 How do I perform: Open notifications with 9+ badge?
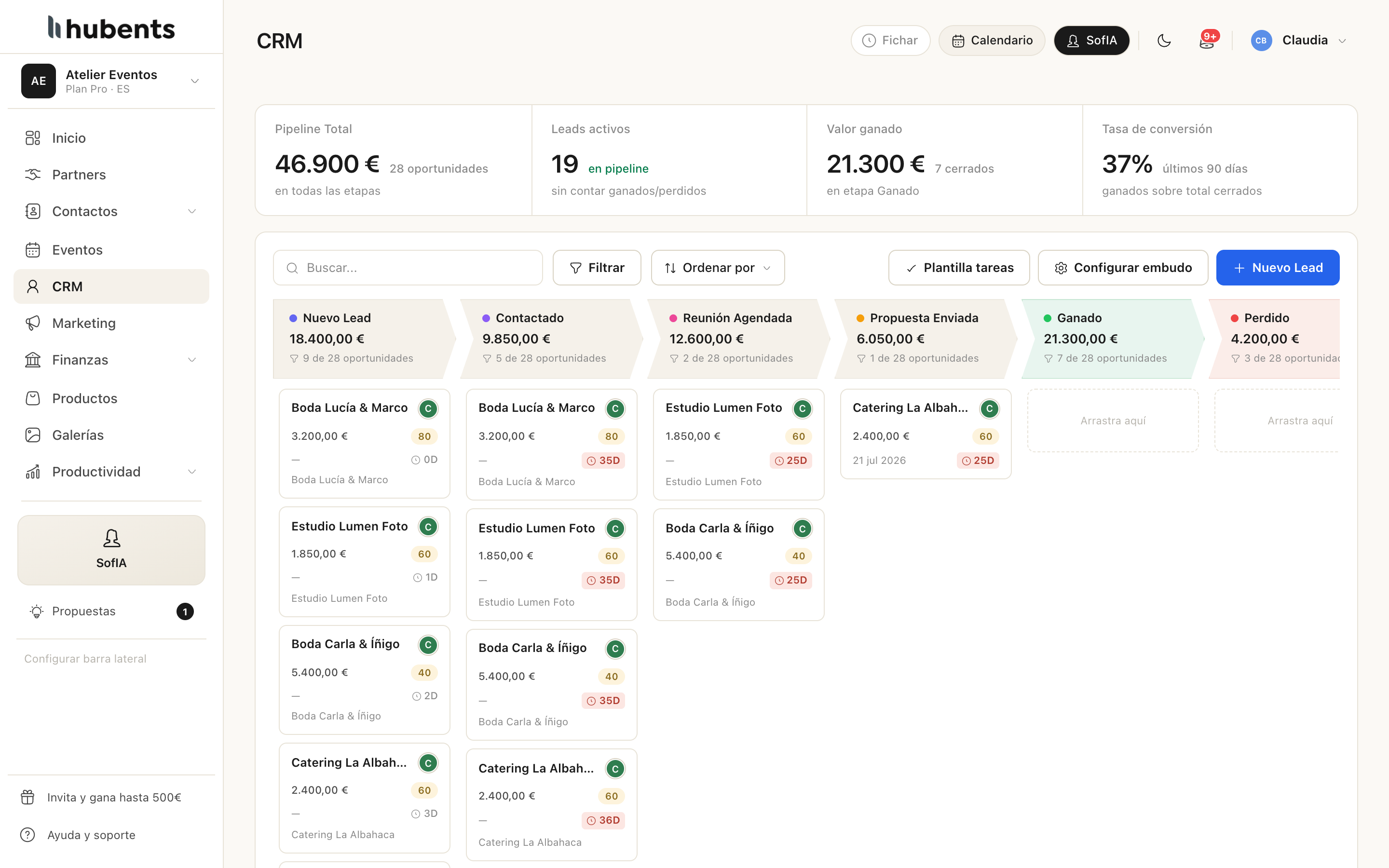point(1208,40)
